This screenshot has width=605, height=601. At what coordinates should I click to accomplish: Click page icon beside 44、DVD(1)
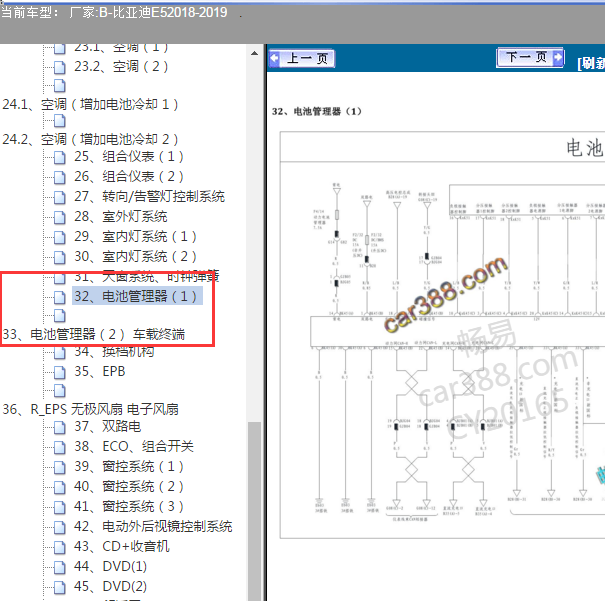(59, 567)
